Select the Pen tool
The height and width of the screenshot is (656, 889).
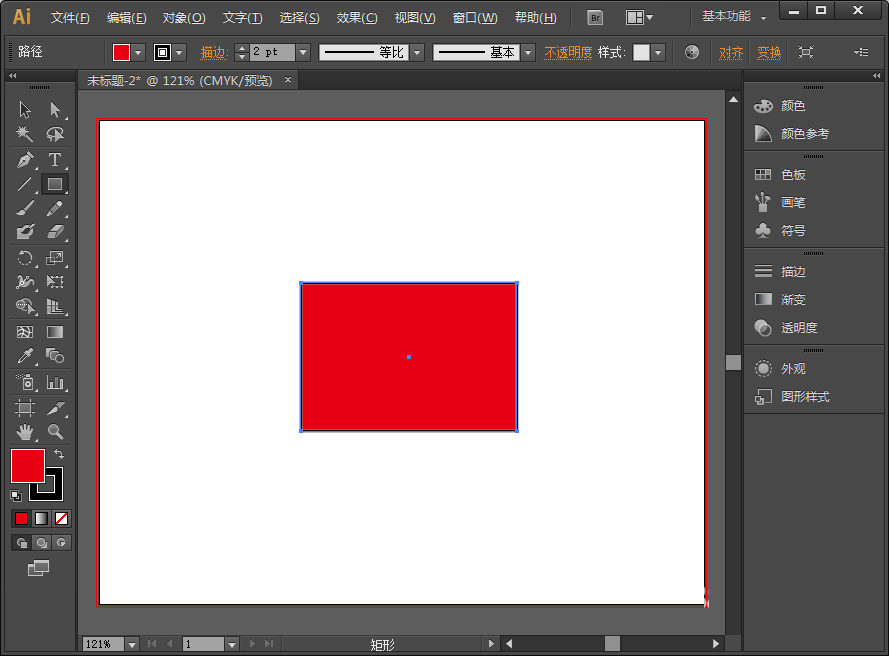point(24,159)
